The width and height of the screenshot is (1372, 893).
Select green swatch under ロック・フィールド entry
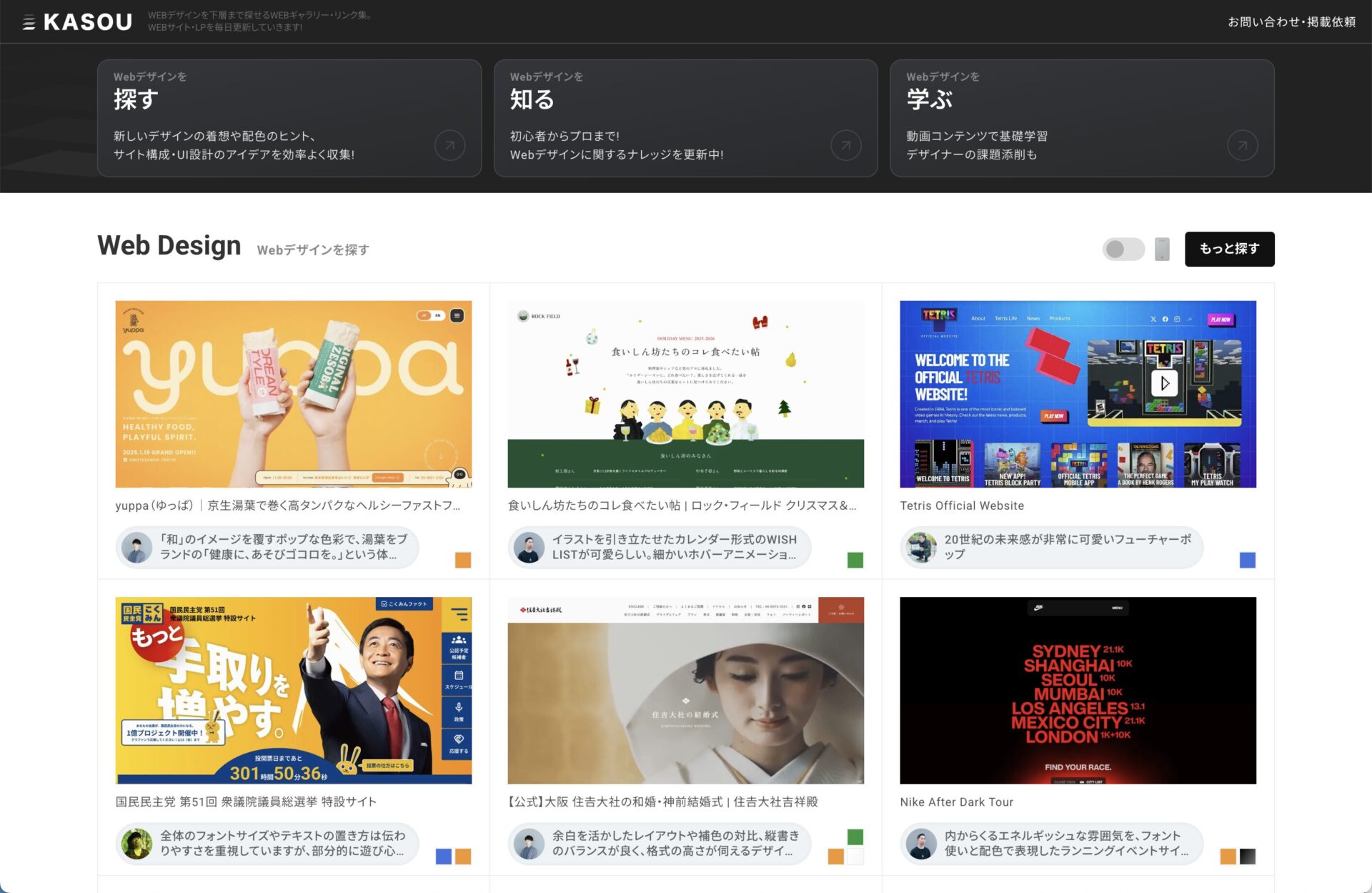pos(855,560)
